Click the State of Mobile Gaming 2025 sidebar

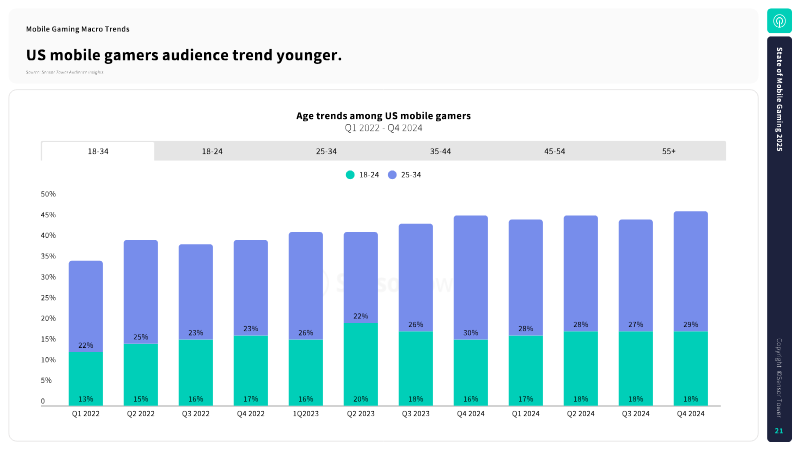pos(779,99)
